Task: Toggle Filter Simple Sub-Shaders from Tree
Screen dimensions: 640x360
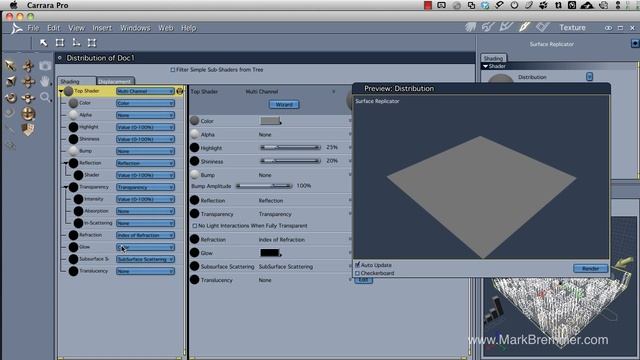Action: [173, 70]
